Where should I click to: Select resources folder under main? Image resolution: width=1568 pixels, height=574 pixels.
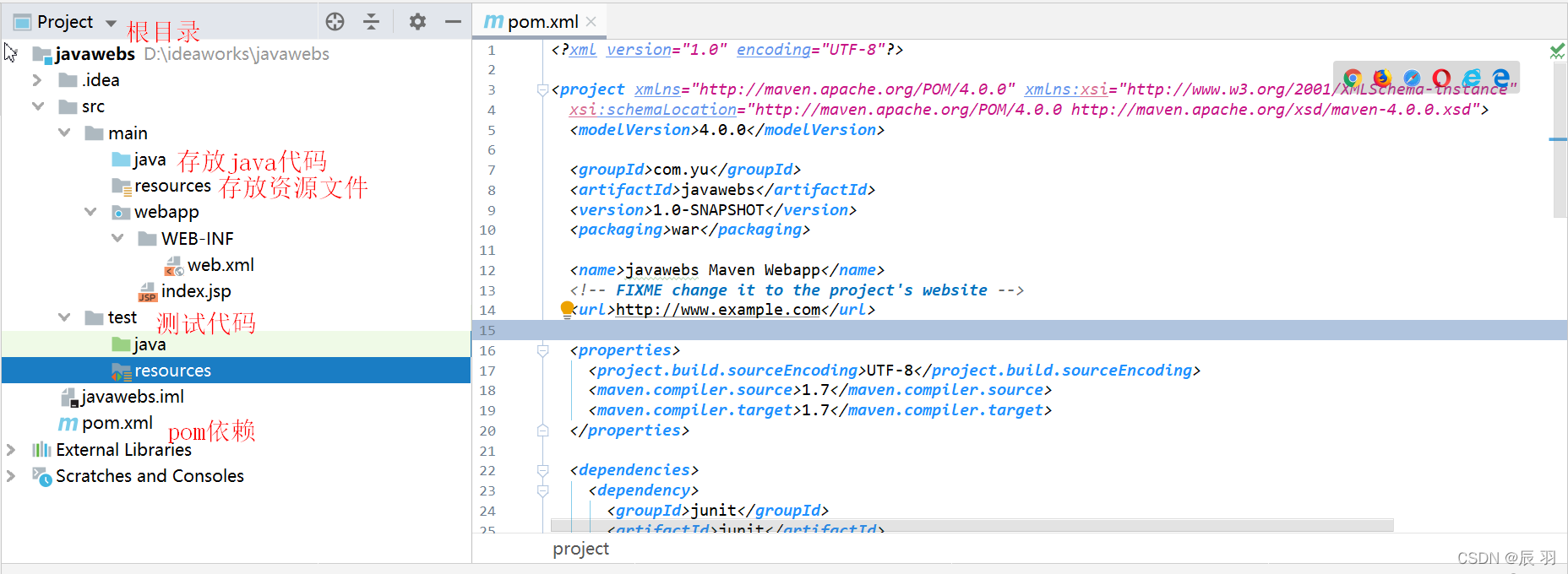[172, 186]
